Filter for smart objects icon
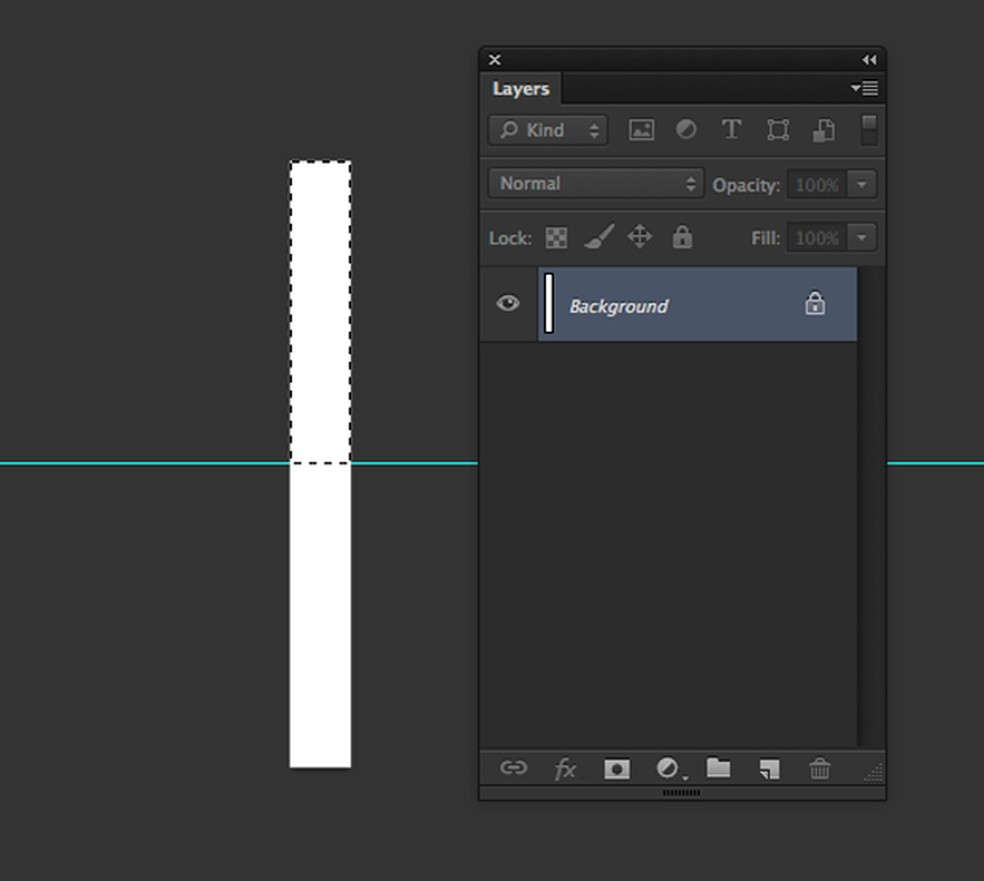Viewport: 984px width, 881px height. 823,130
